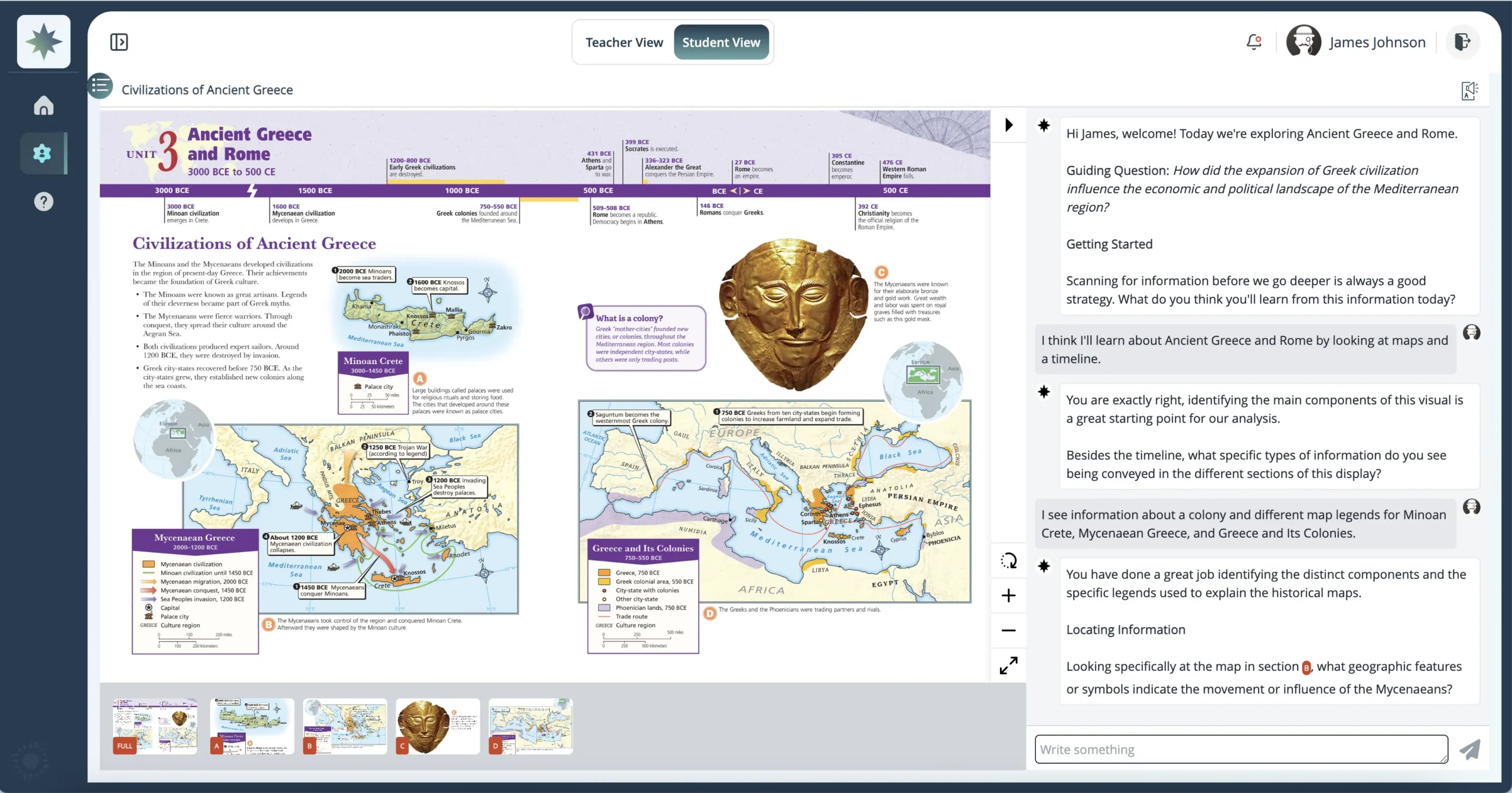
Task: Click the James Johnson name
Action: click(1377, 43)
